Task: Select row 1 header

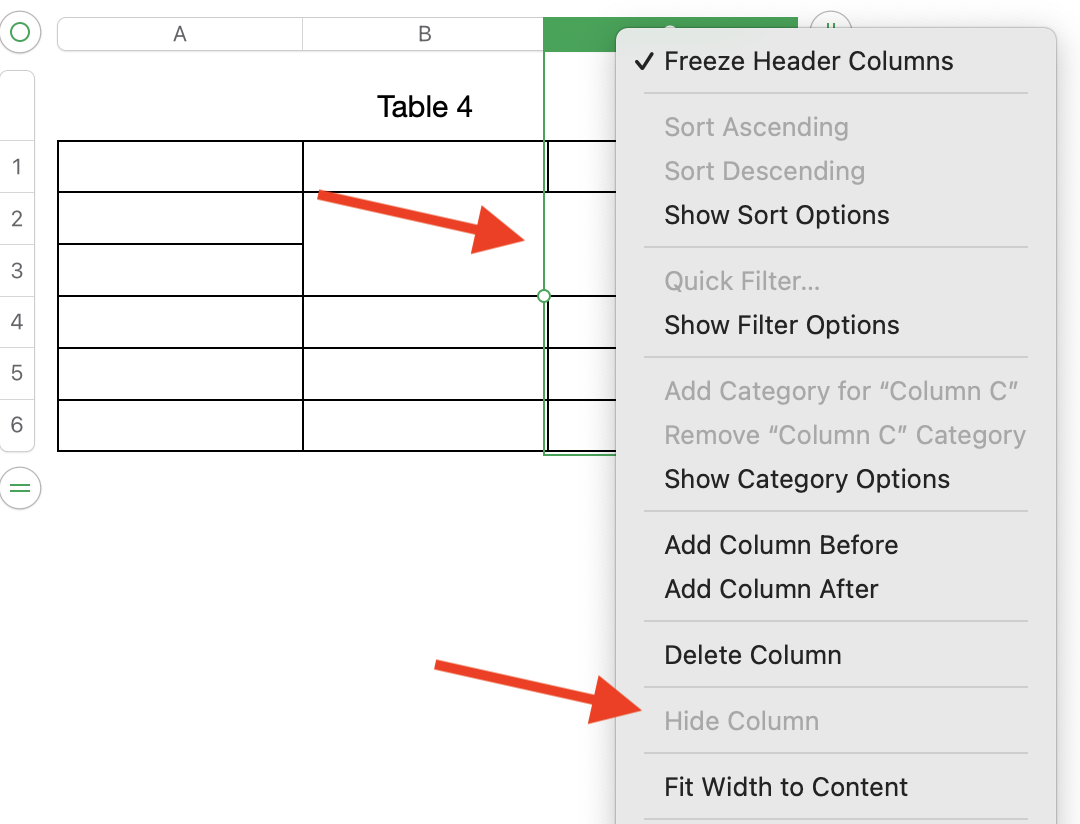Action: (17, 166)
